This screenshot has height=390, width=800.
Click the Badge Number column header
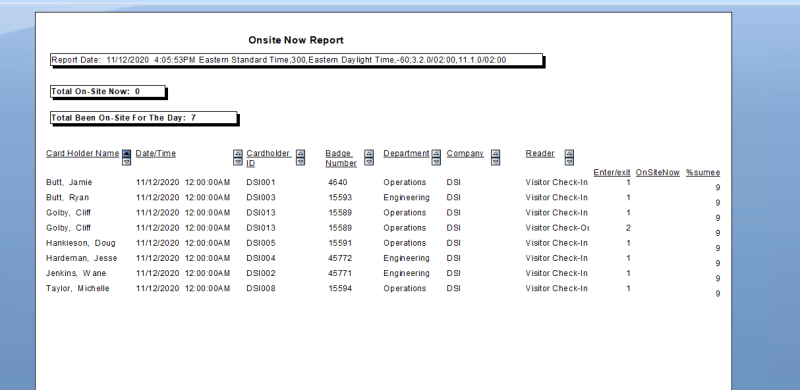[341, 158]
